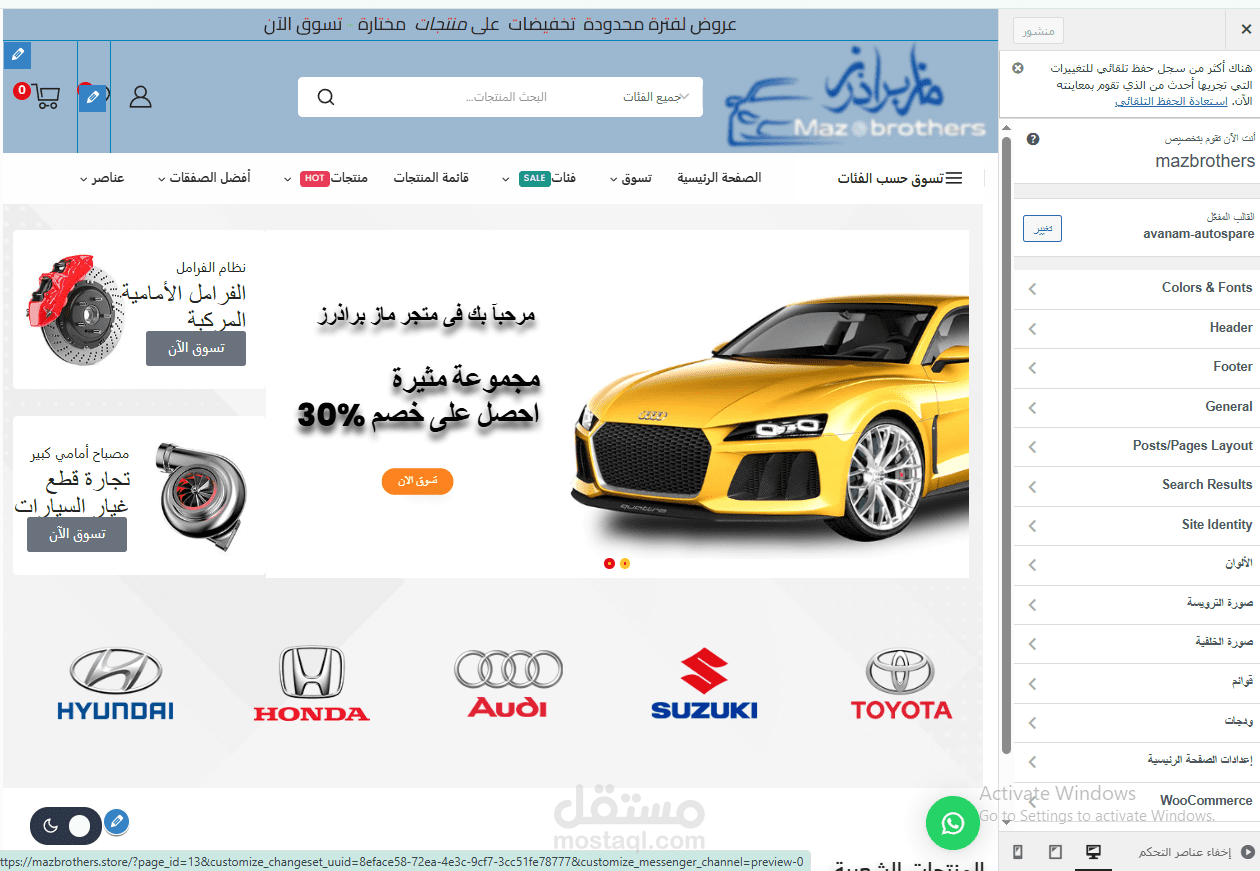Viewport: 1260px width, 871px height.
Task: Open Site Identity section
Action: point(1136,525)
